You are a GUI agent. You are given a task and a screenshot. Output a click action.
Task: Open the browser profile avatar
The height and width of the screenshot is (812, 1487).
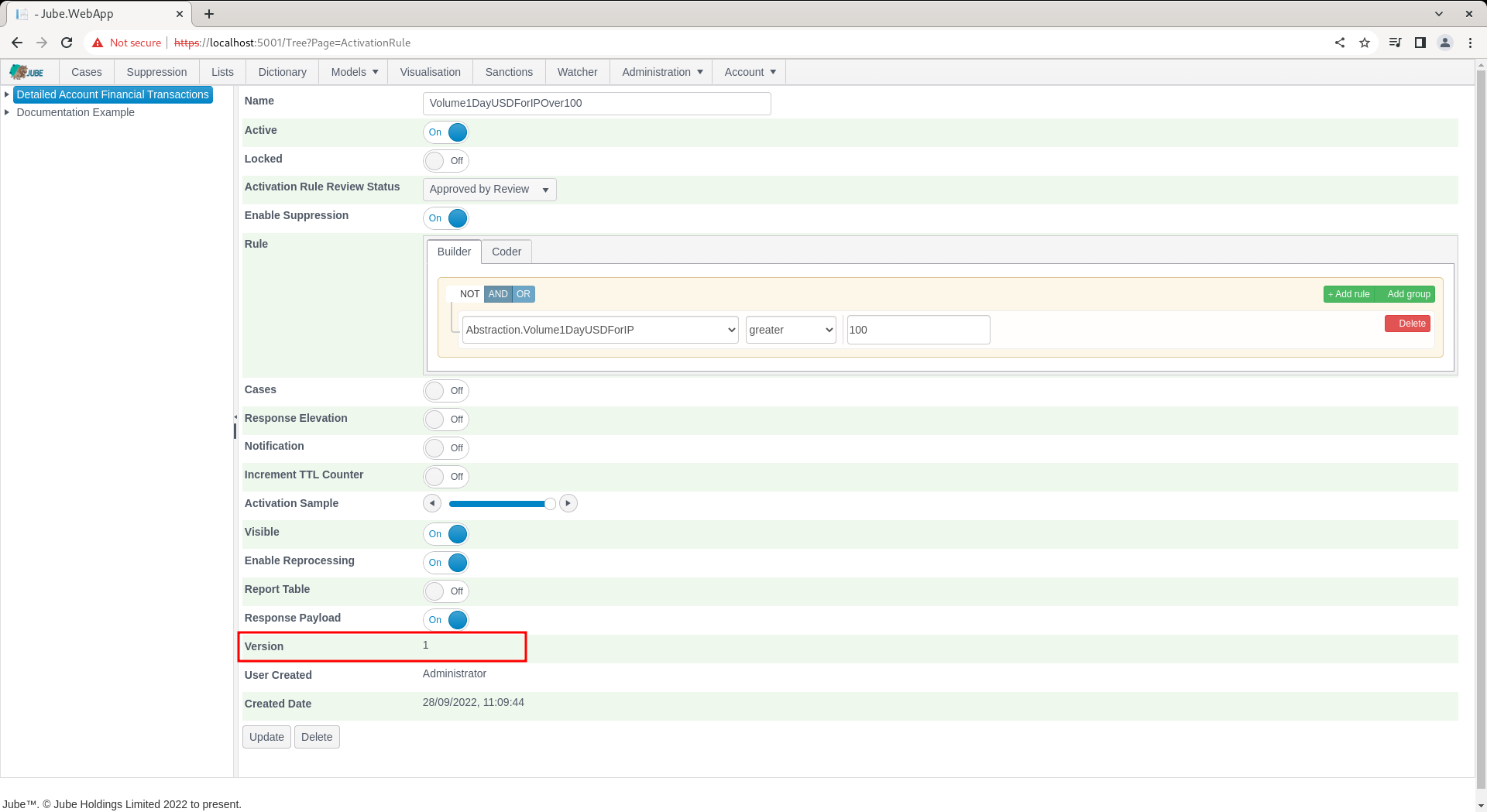point(1445,43)
